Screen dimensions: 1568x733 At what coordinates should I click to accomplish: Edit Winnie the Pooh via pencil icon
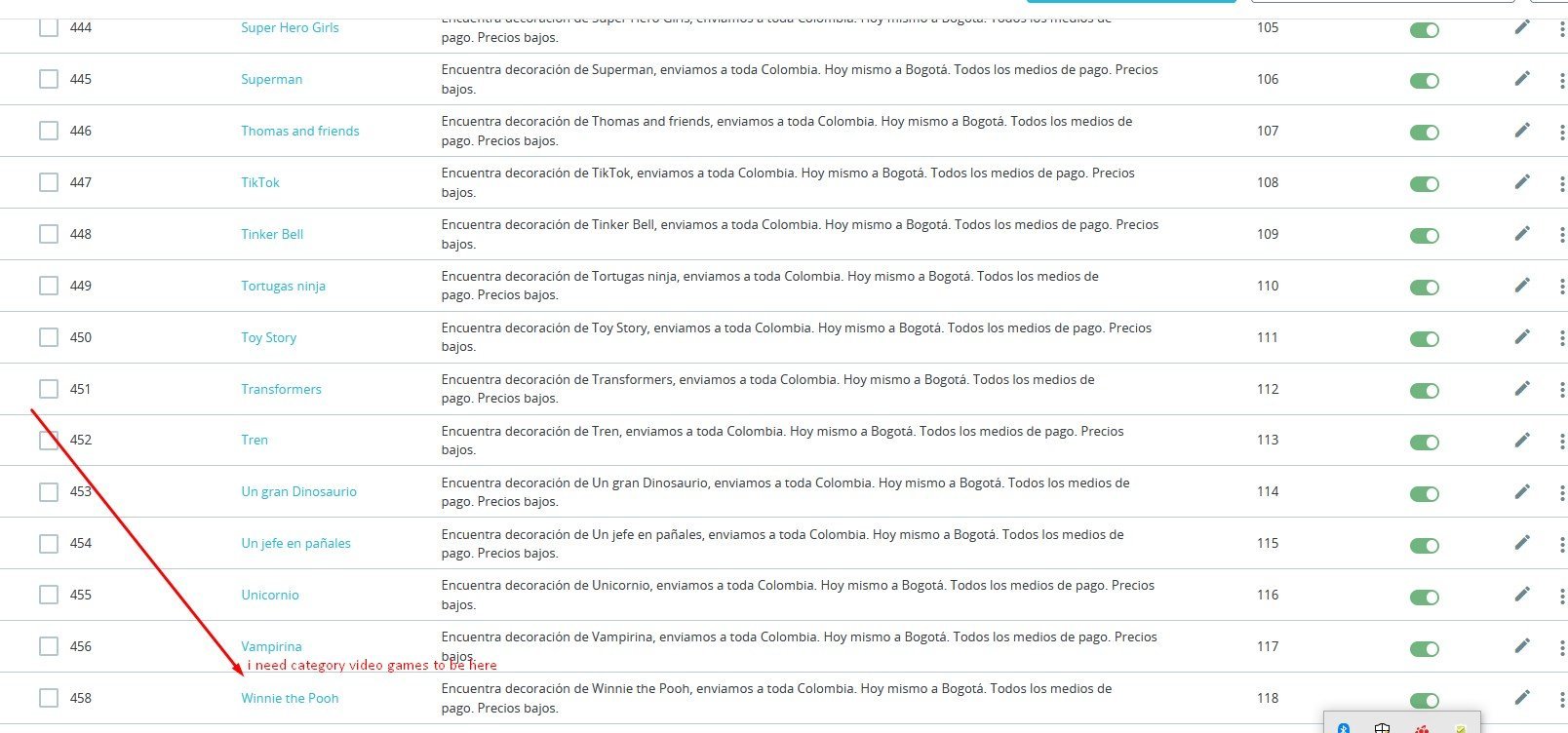point(1522,697)
